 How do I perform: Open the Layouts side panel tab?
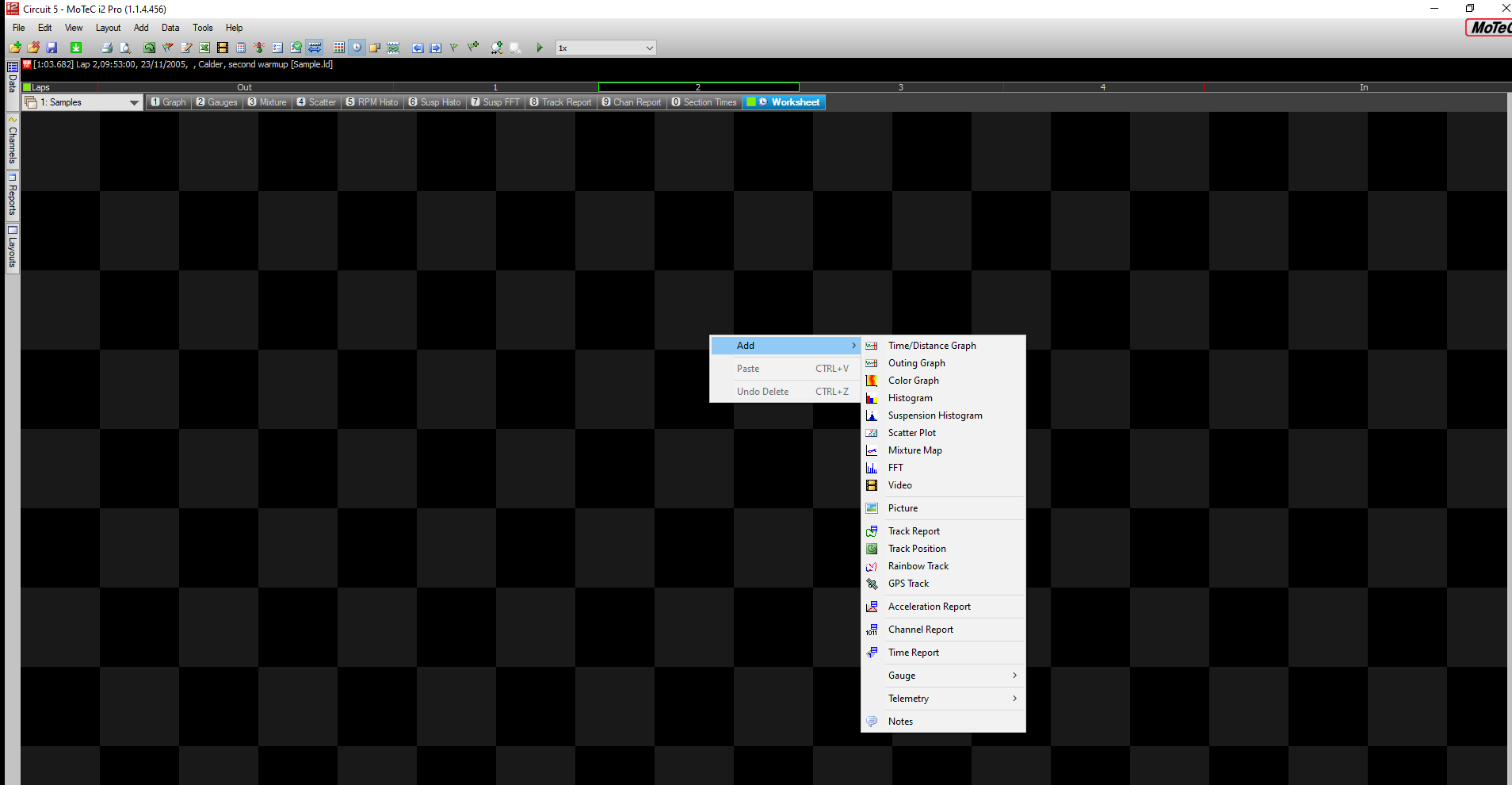[12, 248]
